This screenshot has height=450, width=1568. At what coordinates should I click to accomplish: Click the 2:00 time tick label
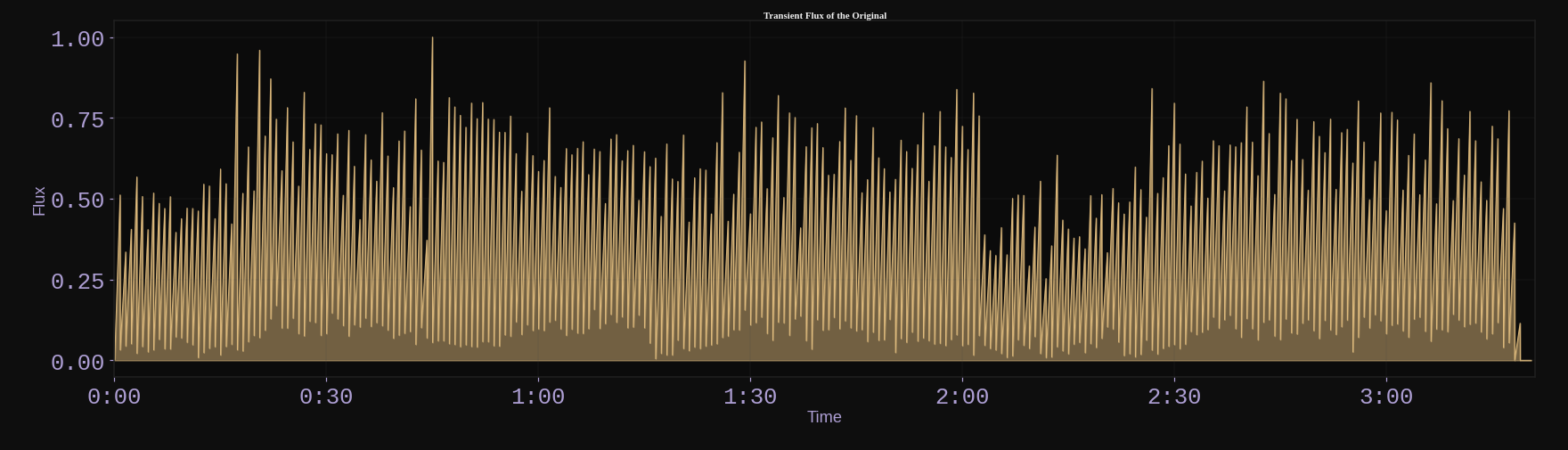coord(962,397)
